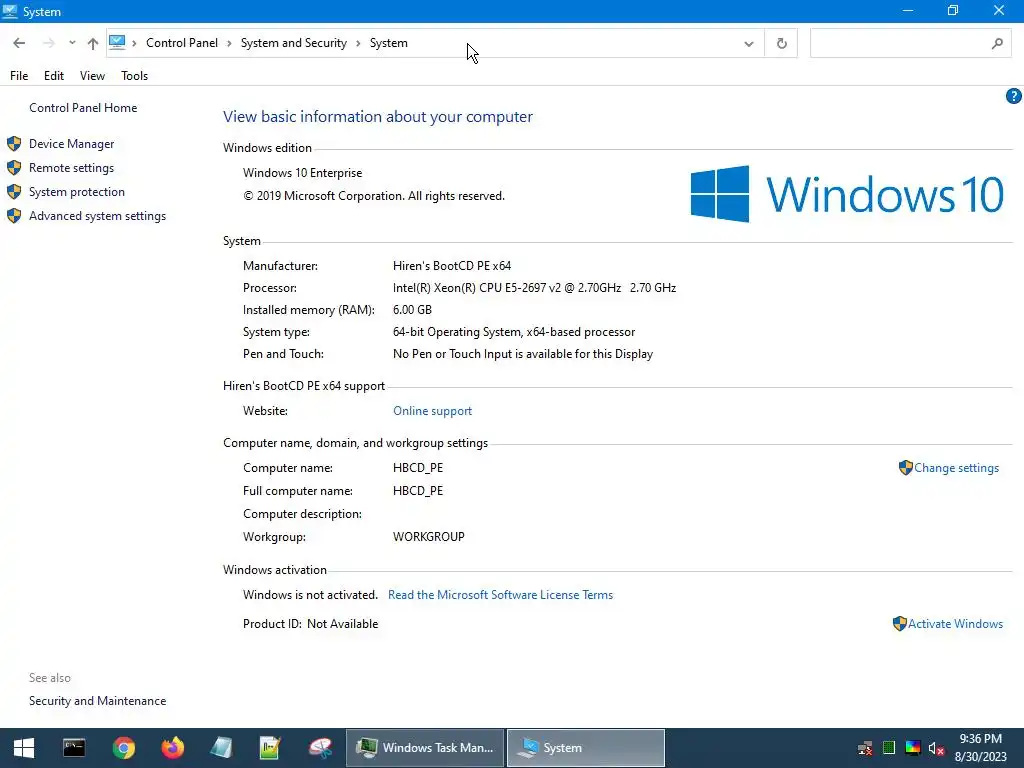Click shield icon beside Remote settings
This screenshot has width=1024, height=768.
click(x=14, y=168)
